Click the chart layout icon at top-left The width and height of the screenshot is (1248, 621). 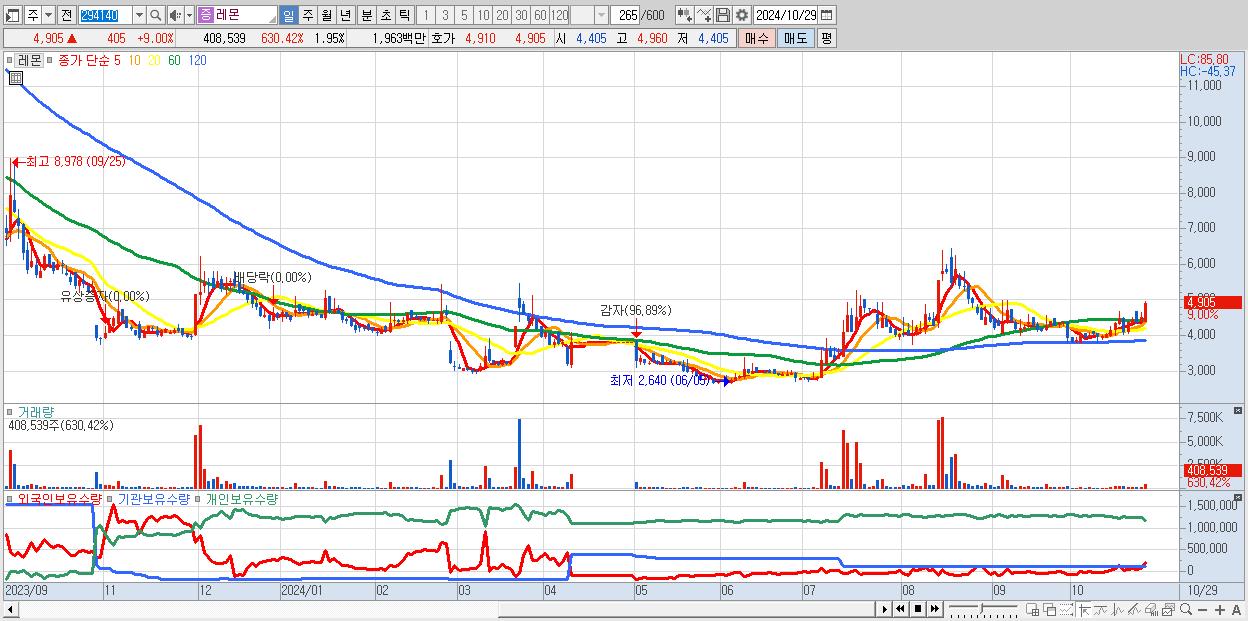13,15
